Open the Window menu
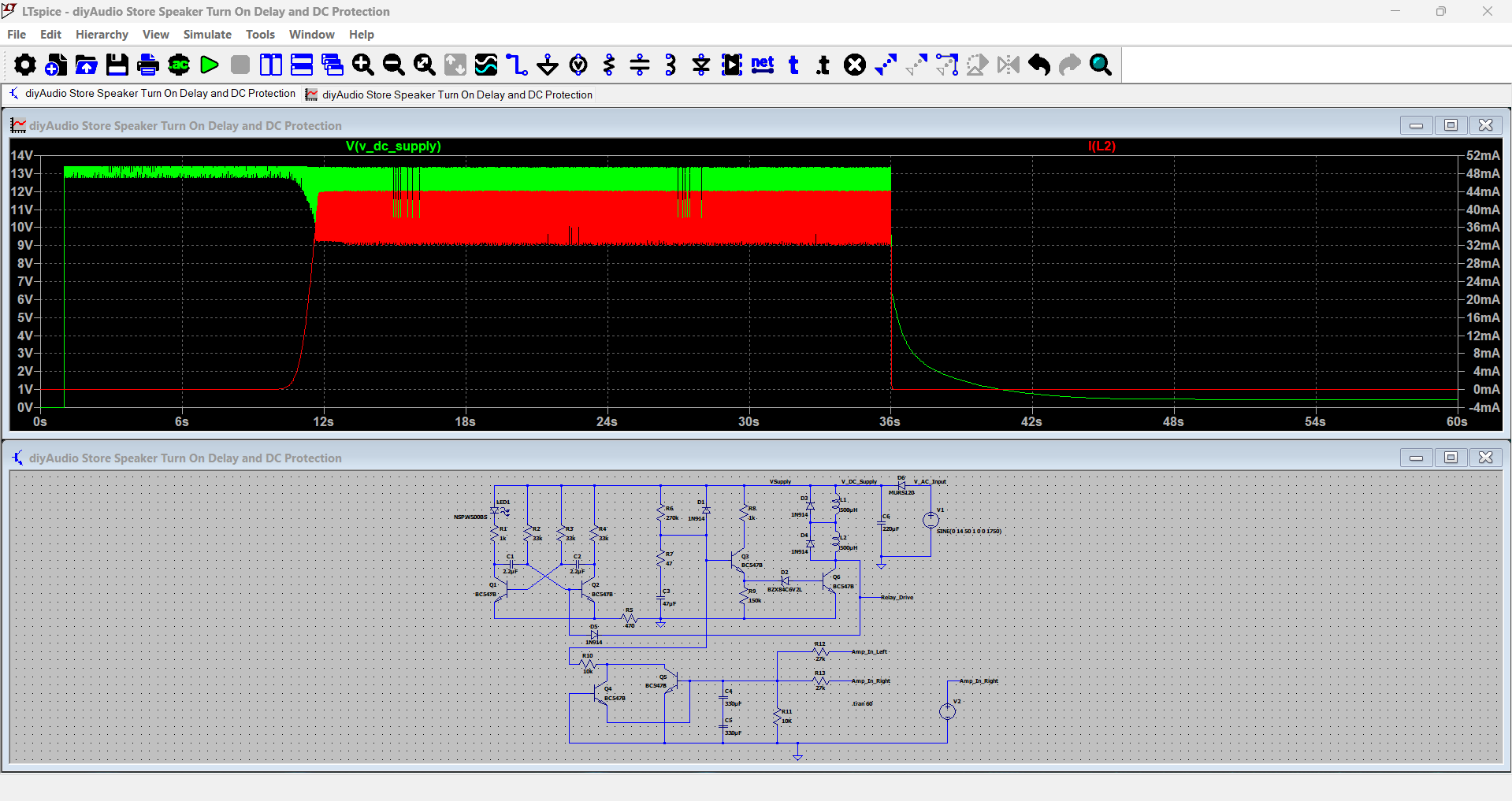The height and width of the screenshot is (801, 1512). [311, 35]
